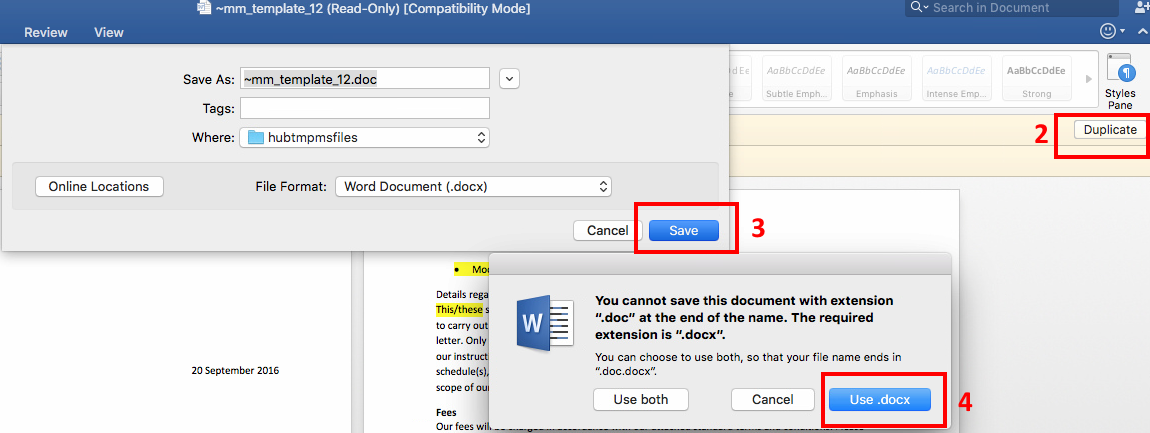
Task: Click the Word icon in alert dialog
Action: (544, 324)
